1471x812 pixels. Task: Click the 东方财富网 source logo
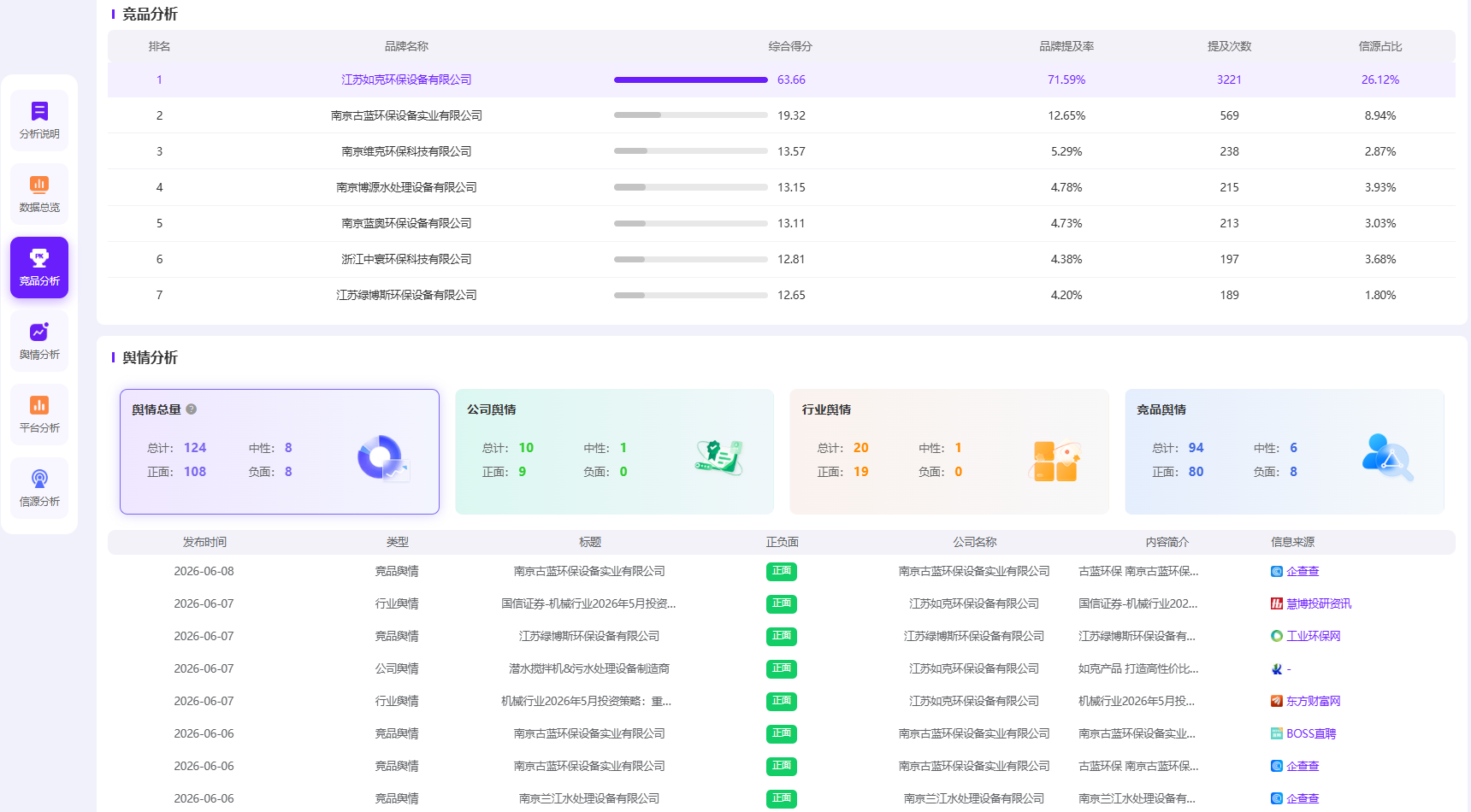(x=1277, y=702)
